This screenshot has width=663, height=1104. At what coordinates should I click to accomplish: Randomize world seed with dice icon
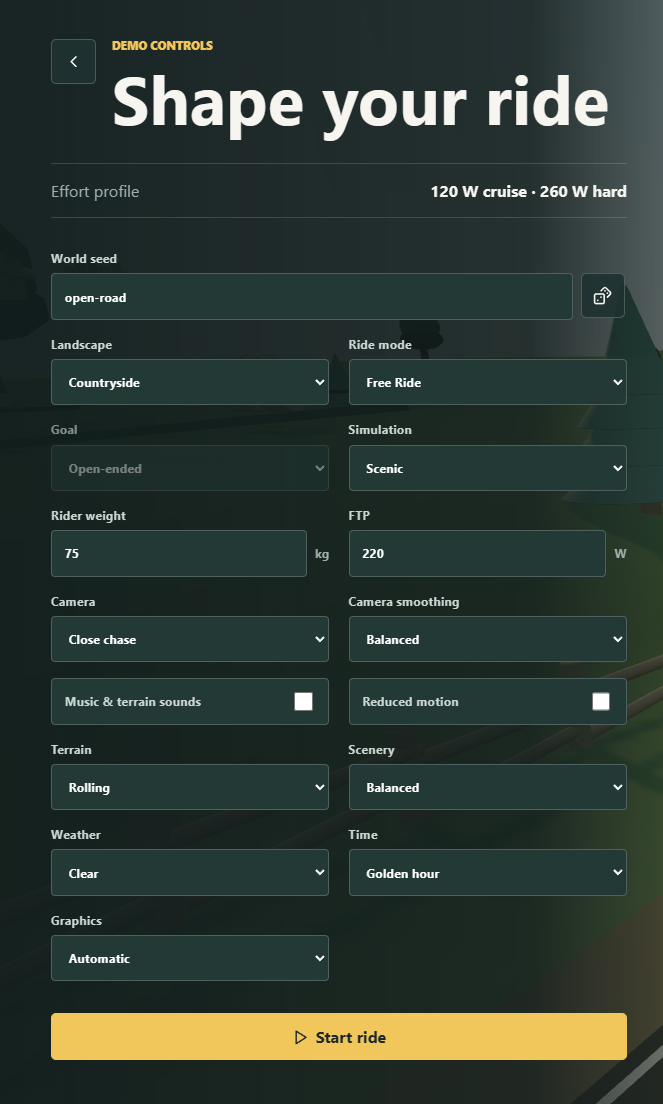[x=602, y=296]
